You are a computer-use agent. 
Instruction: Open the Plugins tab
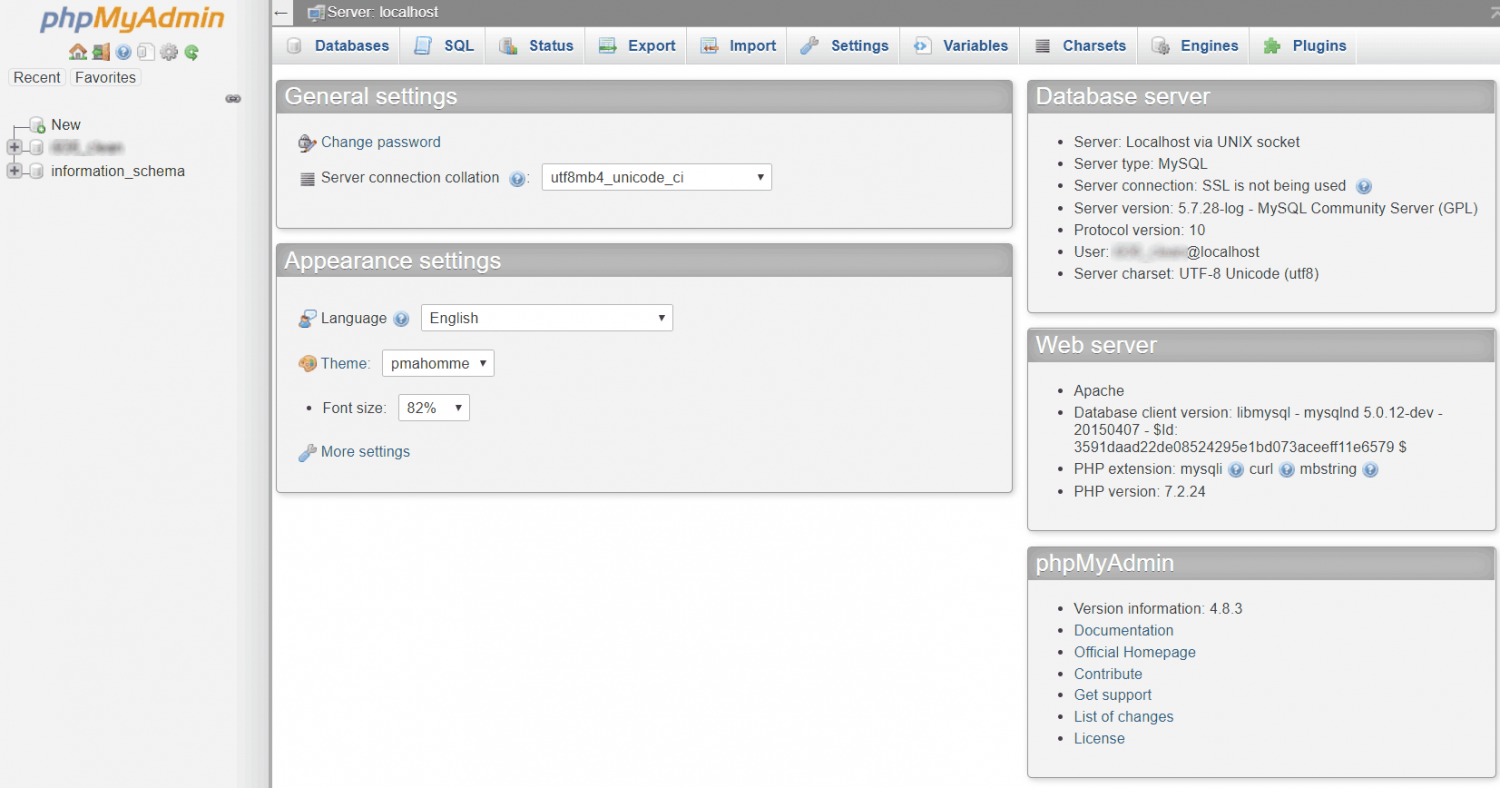1304,46
